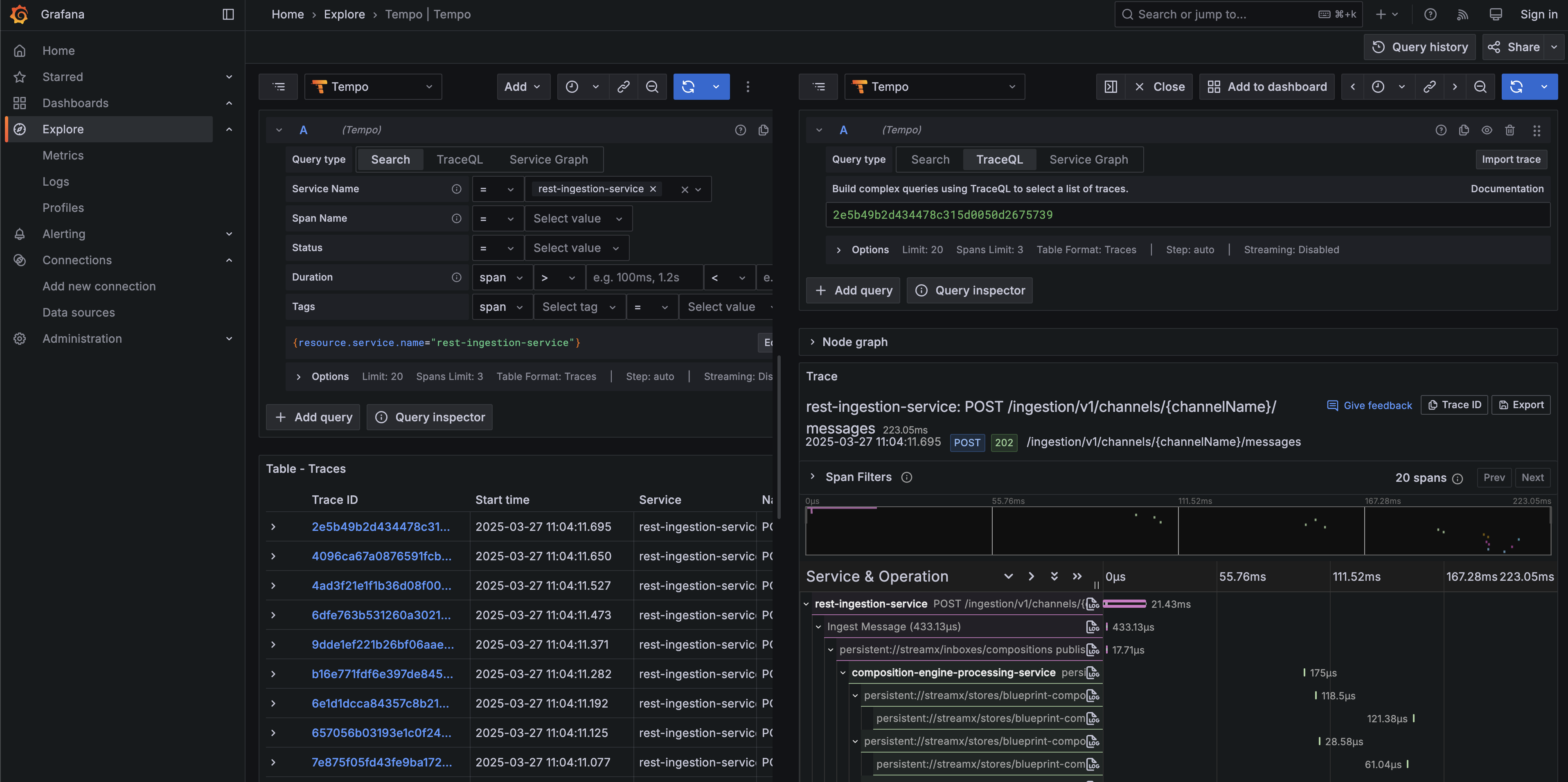The height and width of the screenshot is (782, 1568).
Task: Expand right pane query Options row
Action: click(x=838, y=250)
